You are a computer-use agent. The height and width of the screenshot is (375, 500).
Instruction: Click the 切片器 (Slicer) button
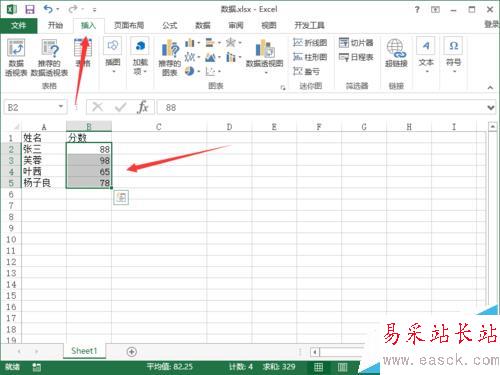pos(356,43)
